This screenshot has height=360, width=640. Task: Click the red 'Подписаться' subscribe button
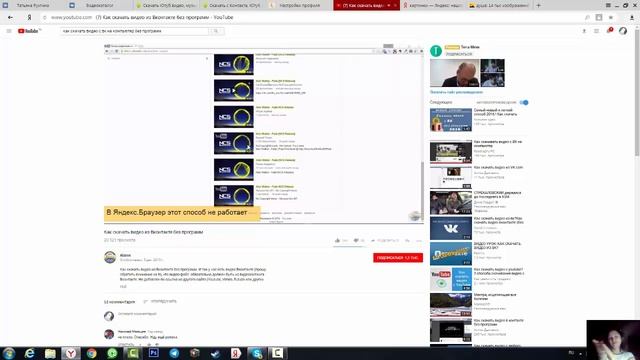coord(398,258)
